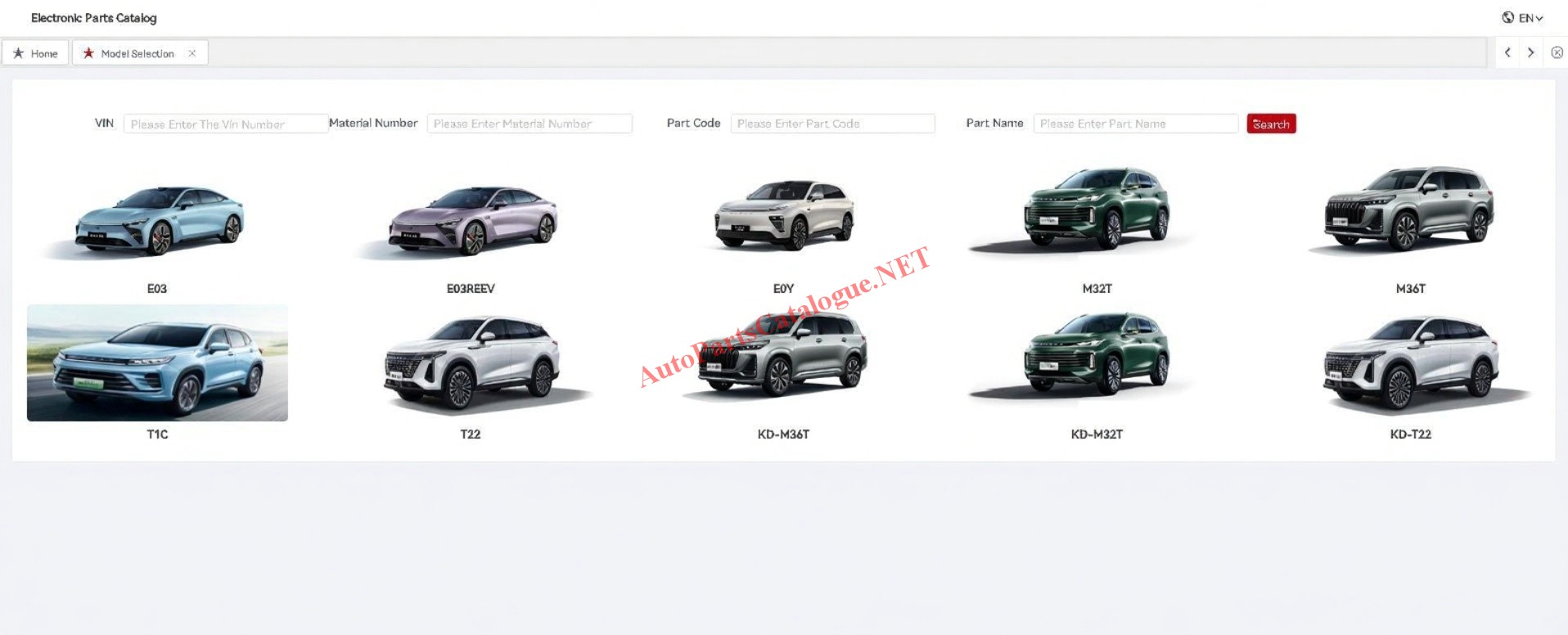Screen dimensions: 1568x635
Task: Click the Part Code input field
Action: 831,124
